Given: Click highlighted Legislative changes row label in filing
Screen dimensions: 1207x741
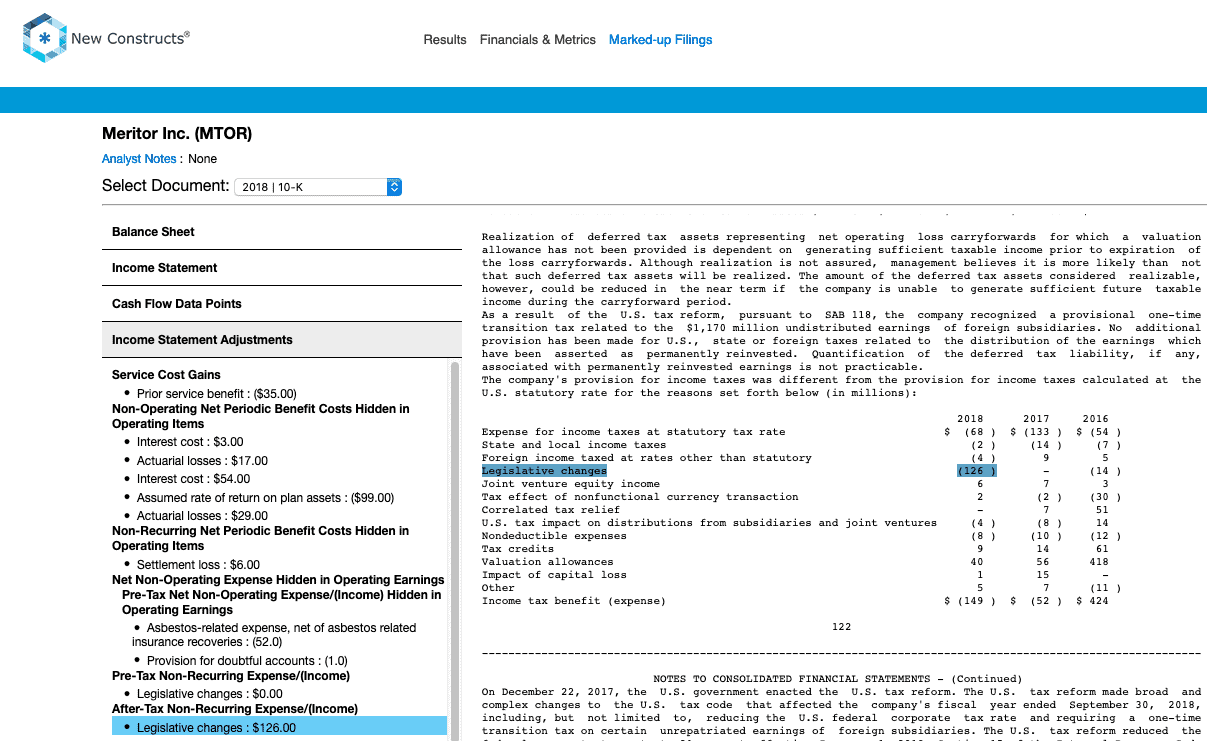Looking at the screenshot, I should coord(544,471).
